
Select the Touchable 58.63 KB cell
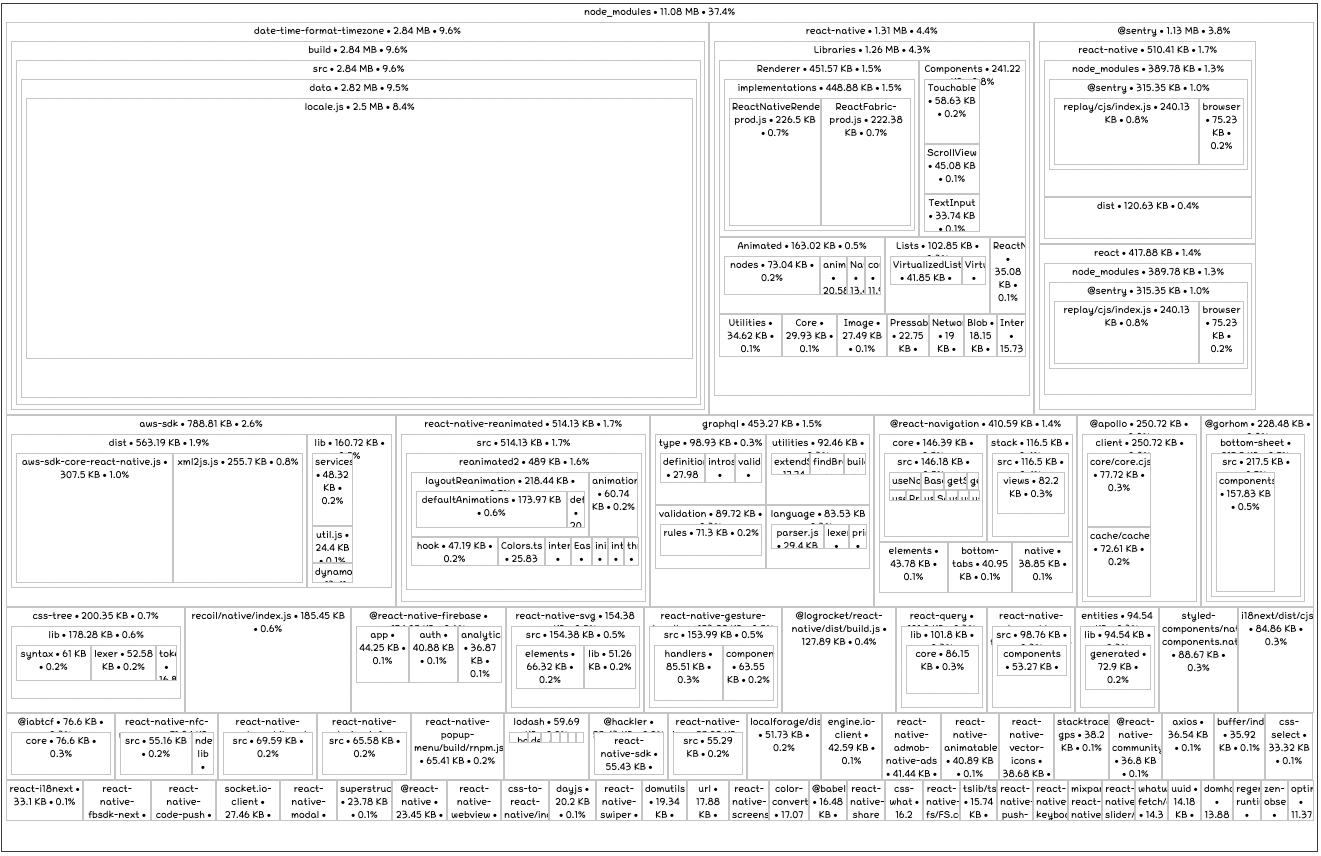[951, 111]
